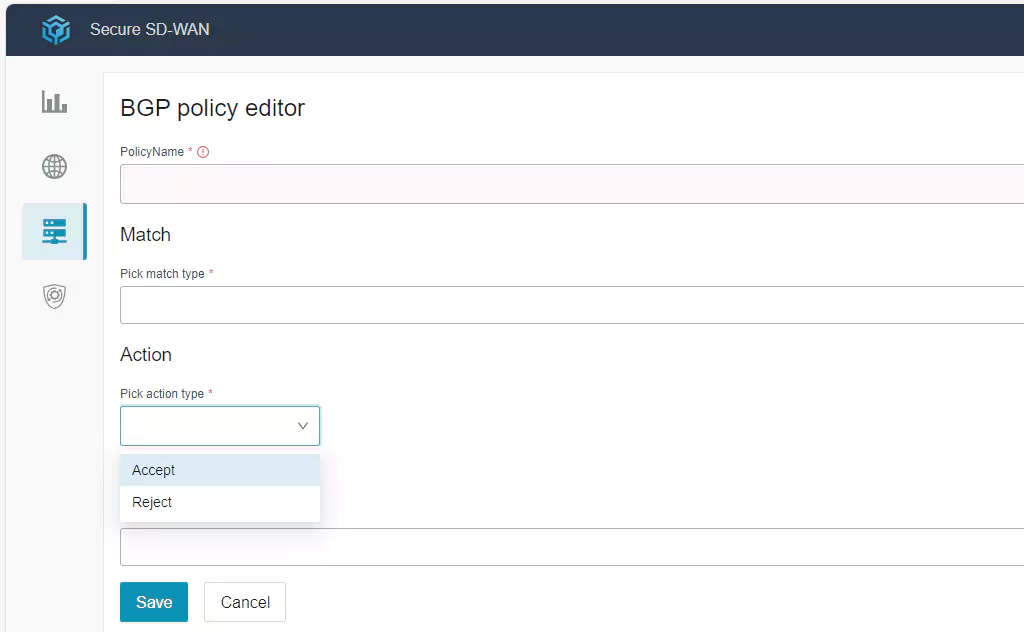
Task: Focus the PolicyName text field
Action: 571,184
